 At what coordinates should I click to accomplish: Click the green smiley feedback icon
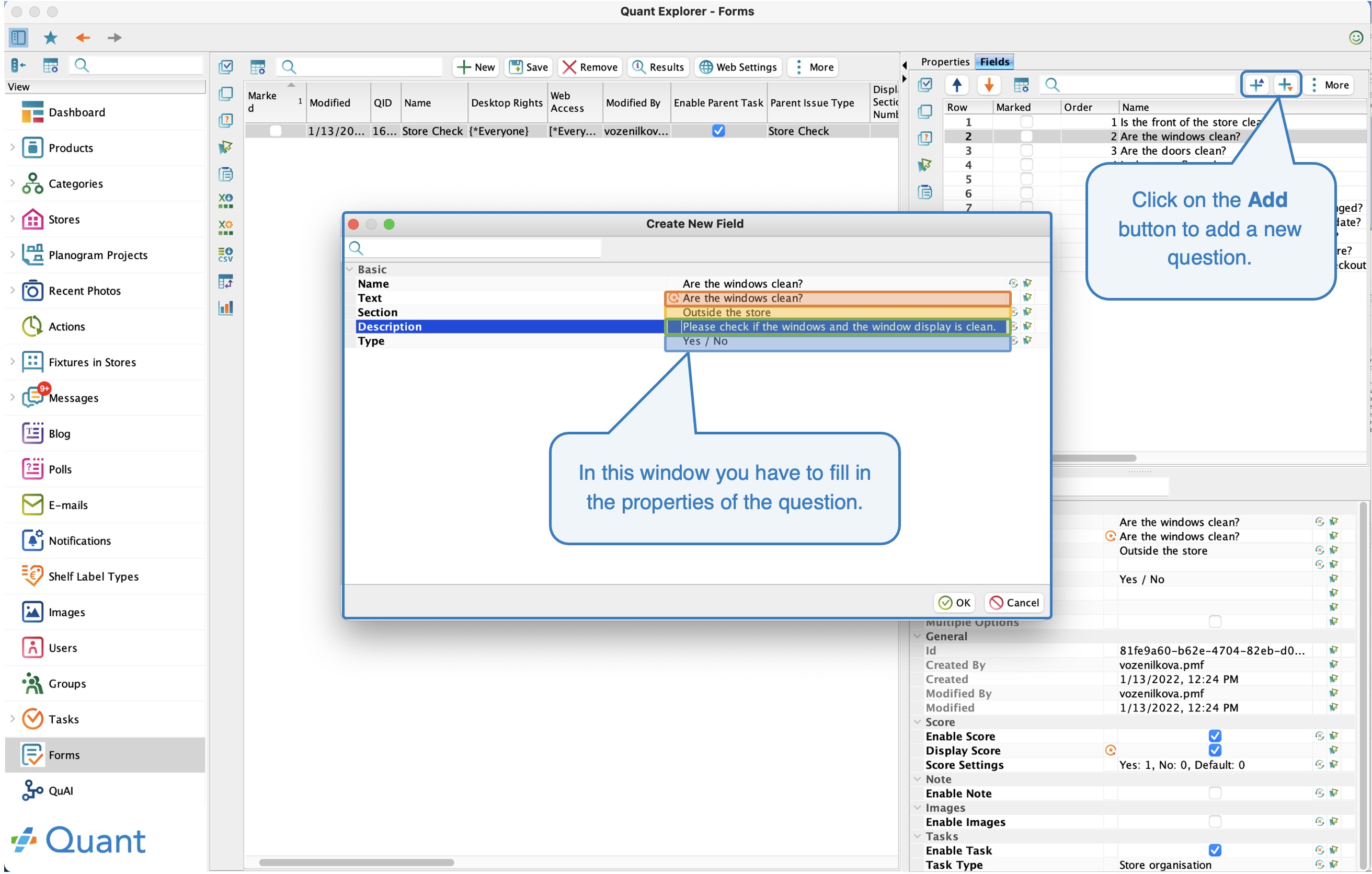pyautogui.click(x=1356, y=38)
